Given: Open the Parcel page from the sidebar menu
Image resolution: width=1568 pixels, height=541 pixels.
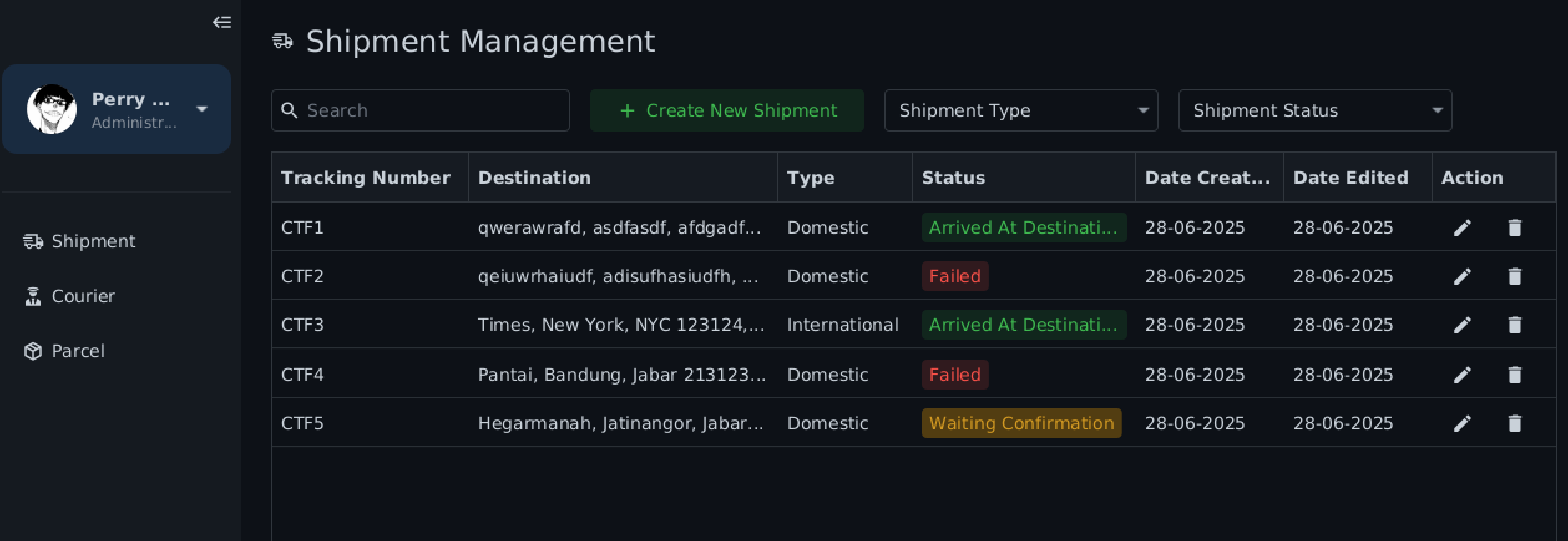Looking at the screenshot, I should click(78, 350).
